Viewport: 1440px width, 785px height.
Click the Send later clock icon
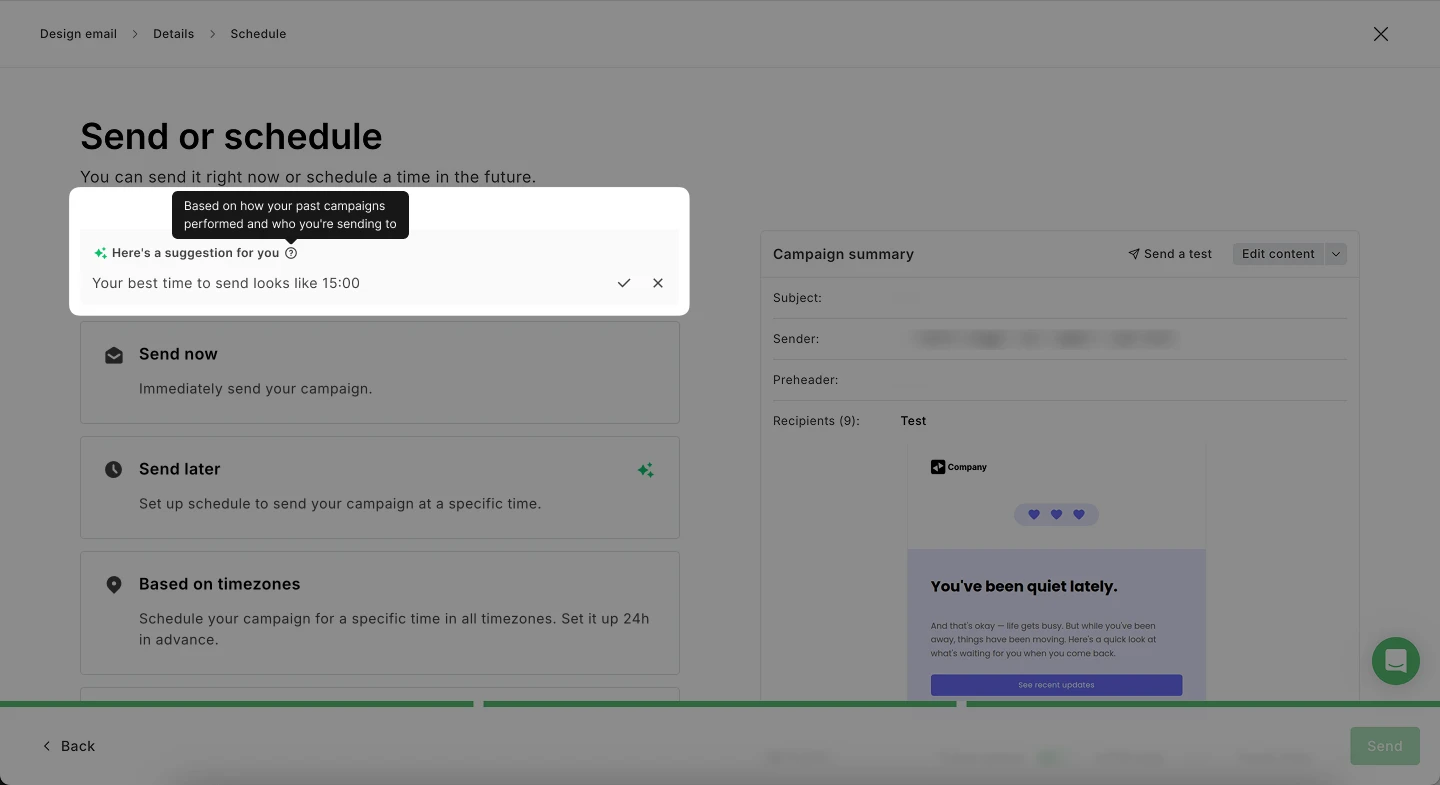(x=114, y=469)
